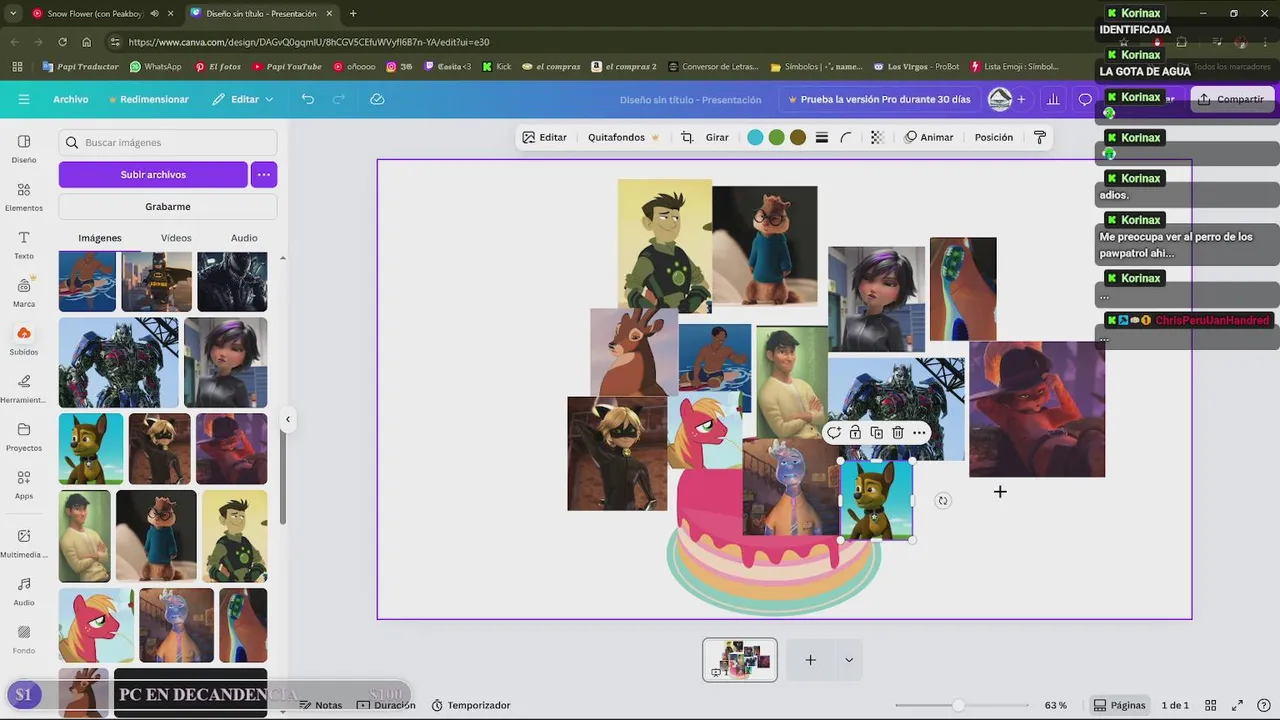Select the page 1 thumbnail
Image resolution: width=1280 pixels, height=720 pixels.
[740, 660]
